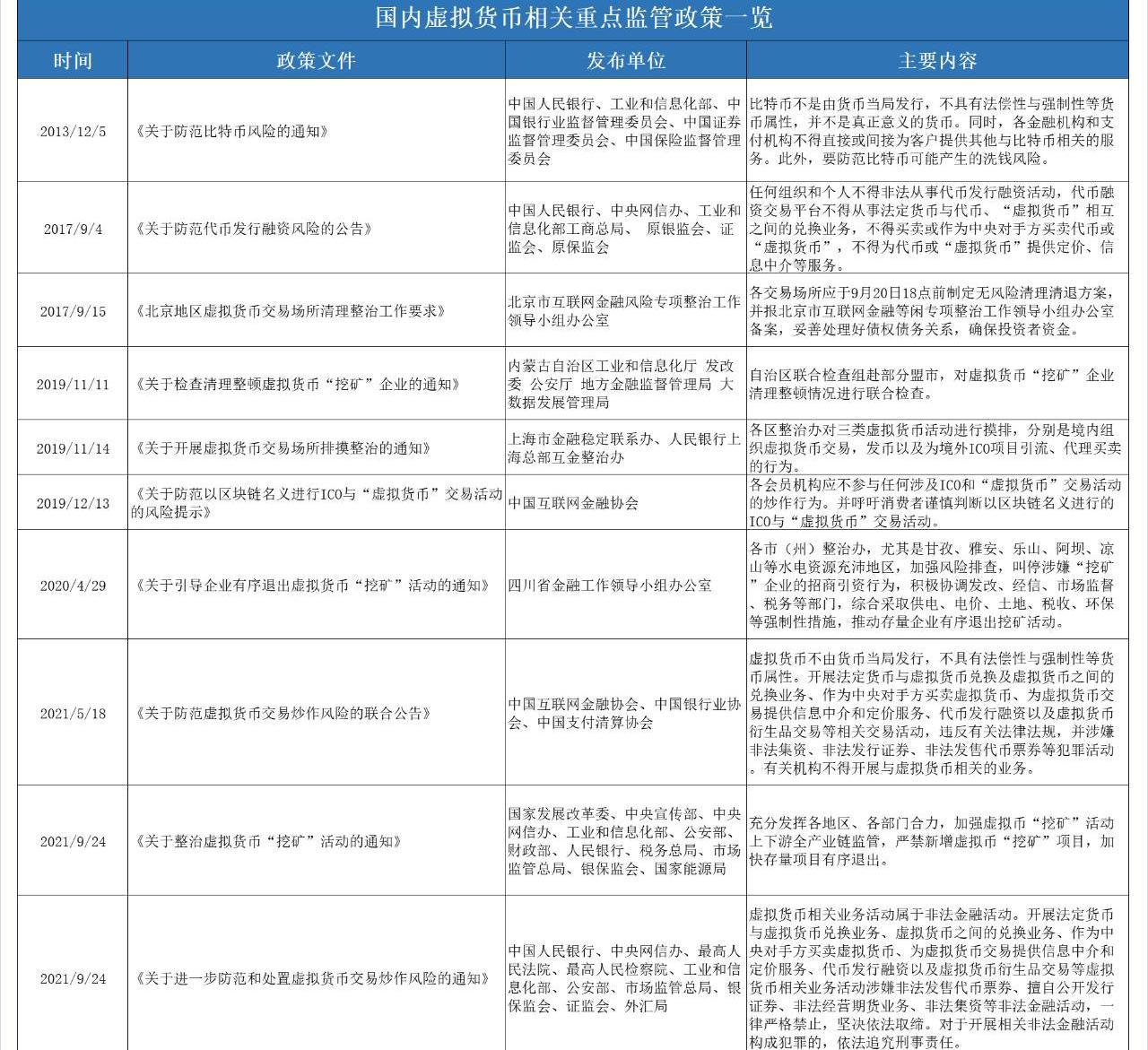This screenshot has width=1148, height=1050.
Task: Click the table title 国内虚拟货币相关重点监管政策一览
Action: [573, 18]
